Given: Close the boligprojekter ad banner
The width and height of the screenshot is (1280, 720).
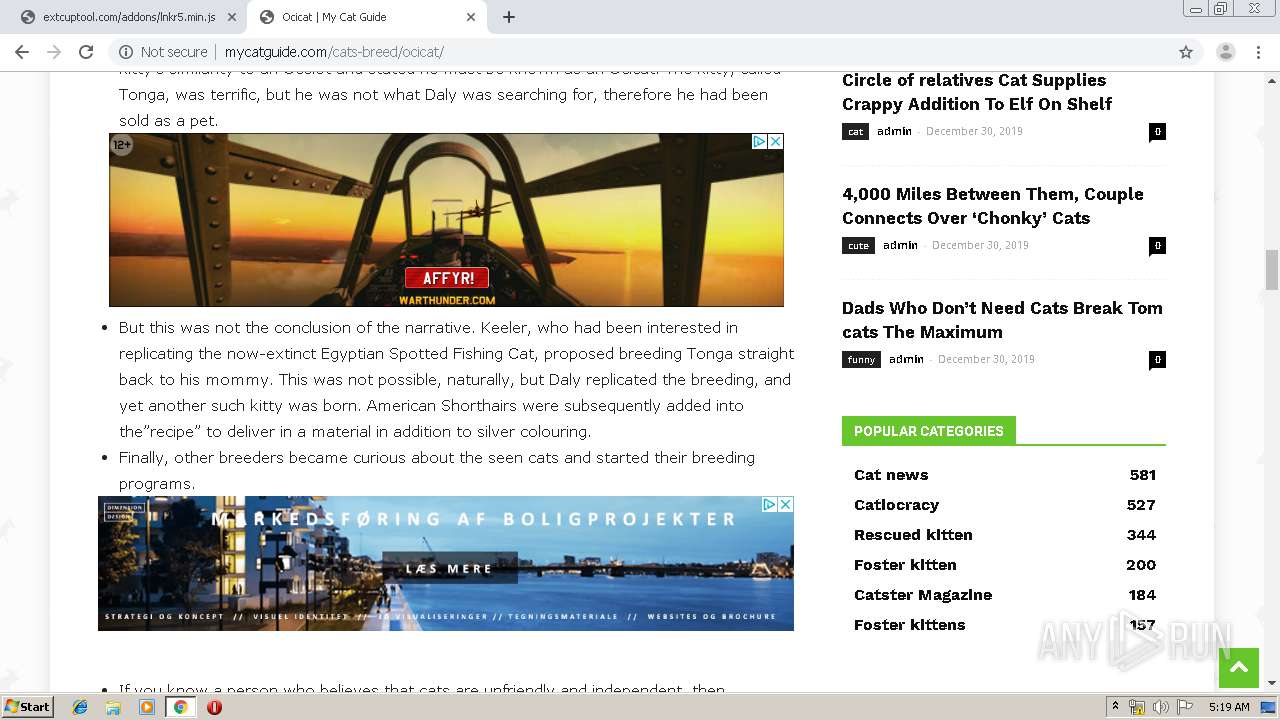Looking at the screenshot, I should point(785,505).
